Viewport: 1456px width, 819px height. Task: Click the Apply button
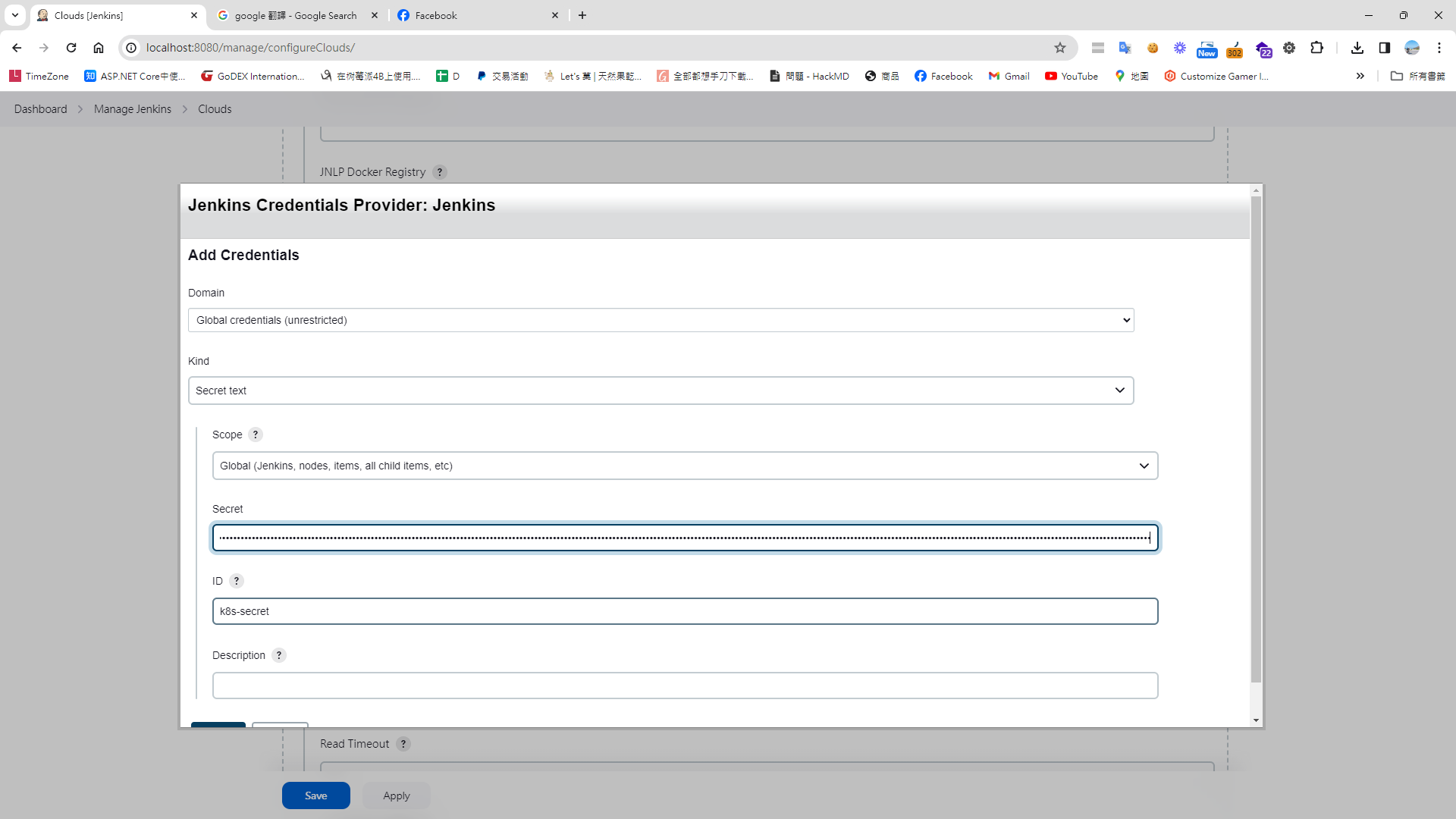click(x=396, y=795)
